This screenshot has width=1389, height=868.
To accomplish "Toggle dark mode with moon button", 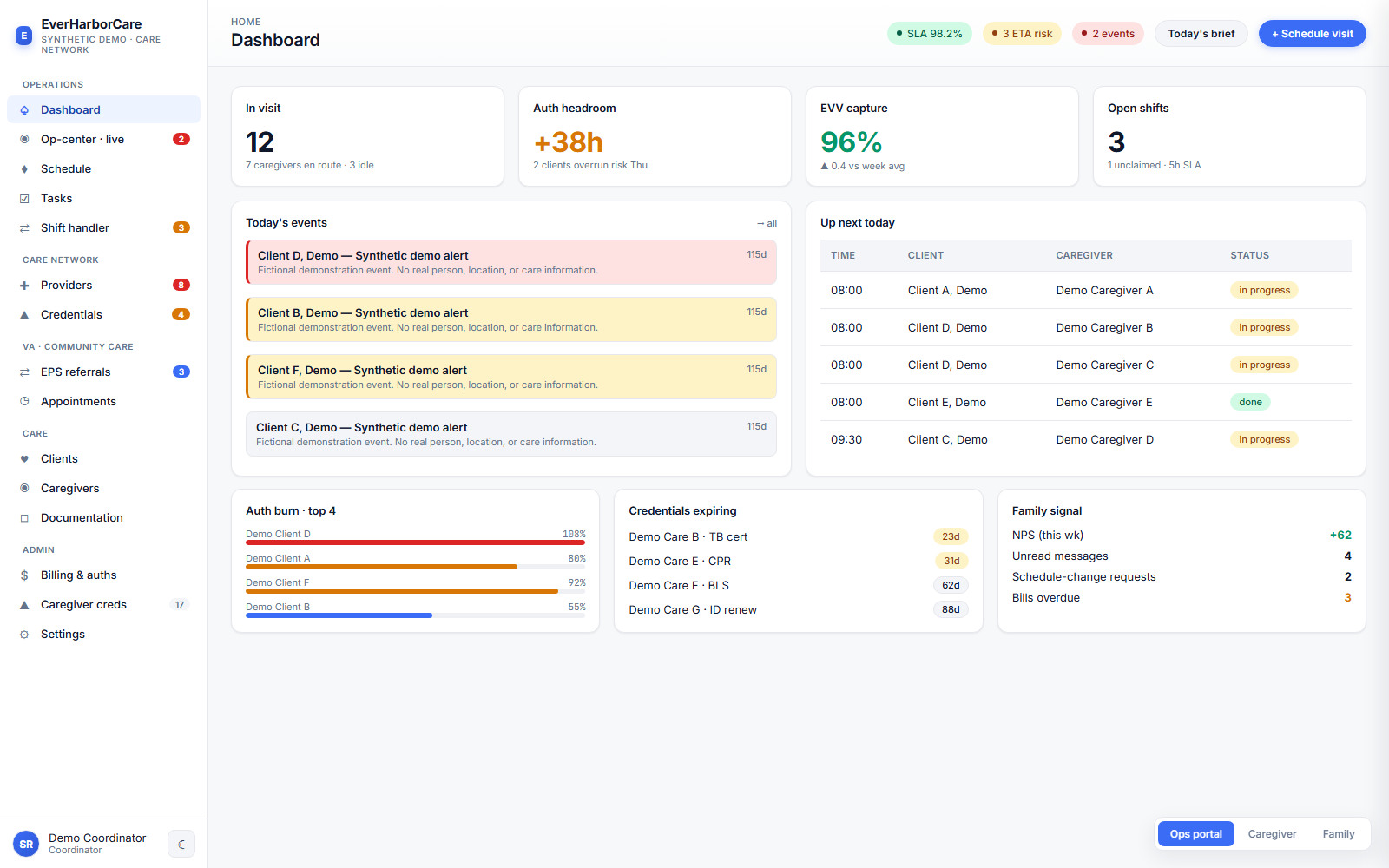I will tap(181, 844).
